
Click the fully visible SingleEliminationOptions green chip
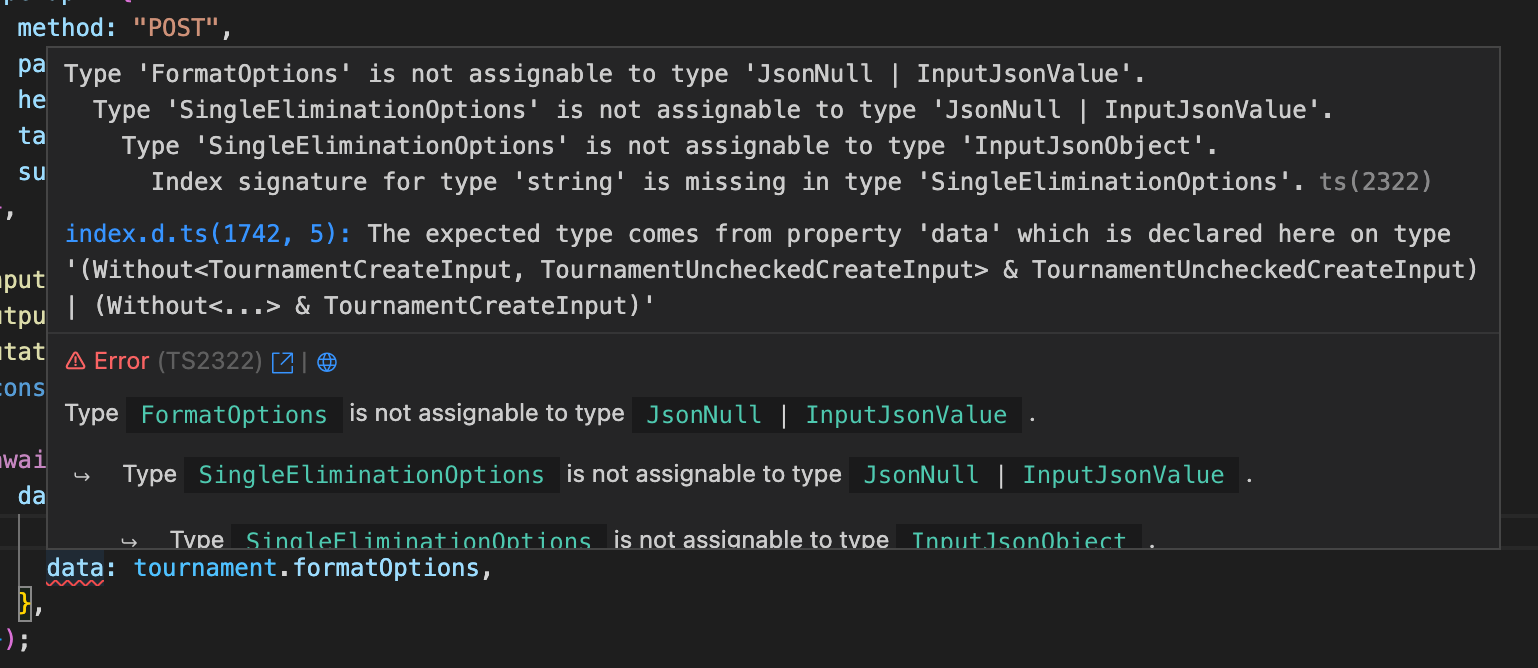(x=372, y=475)
